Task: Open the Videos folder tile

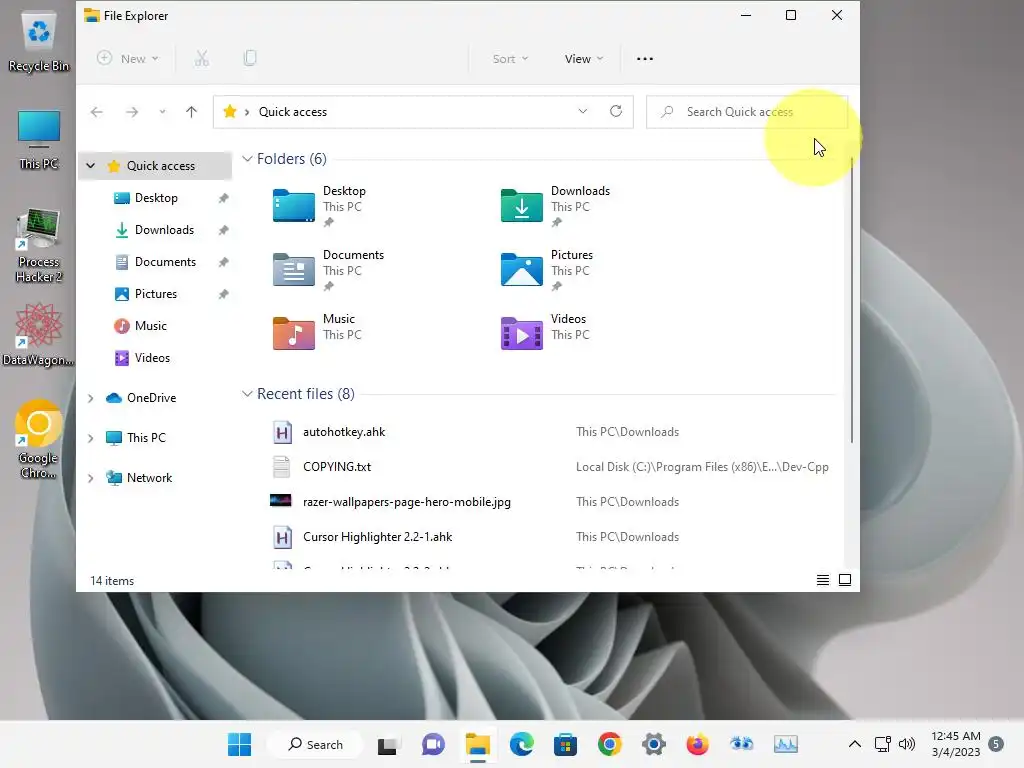Action: (x=545, y=333)
